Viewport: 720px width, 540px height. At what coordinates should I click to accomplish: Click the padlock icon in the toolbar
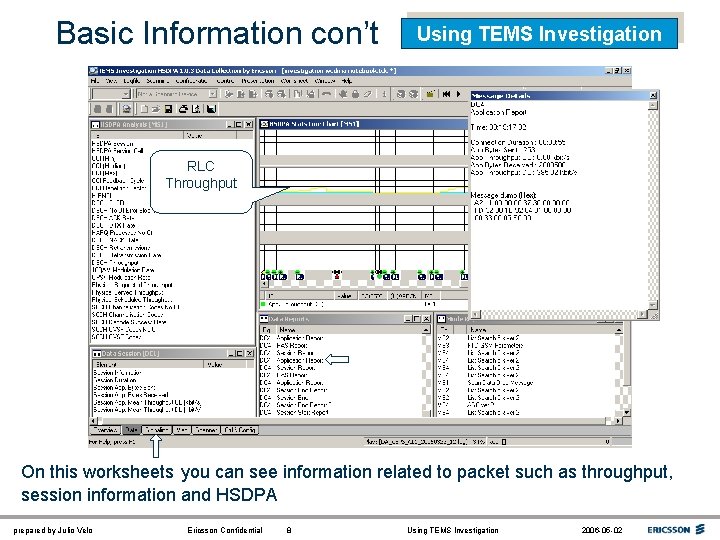[x=355, y=94]
